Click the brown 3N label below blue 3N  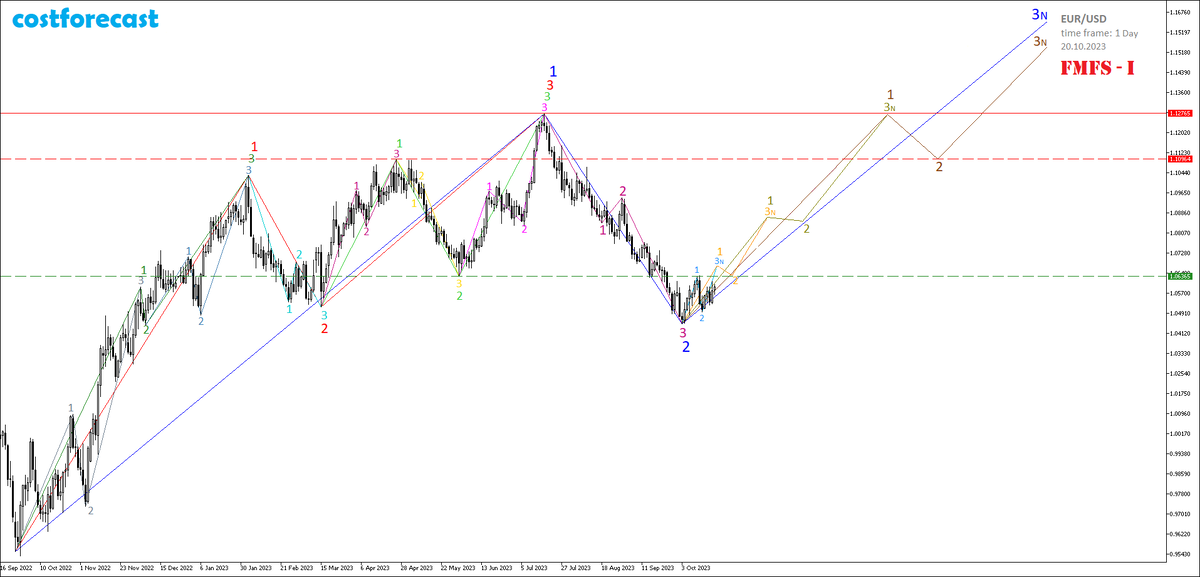coord(1040,42)
